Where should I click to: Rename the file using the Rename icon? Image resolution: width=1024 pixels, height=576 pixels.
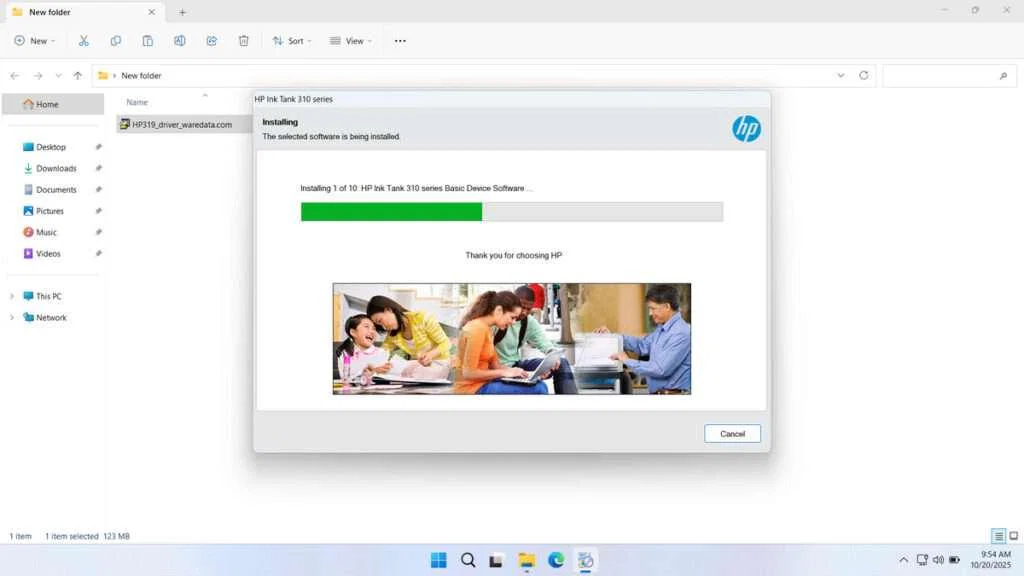point(180,40)
